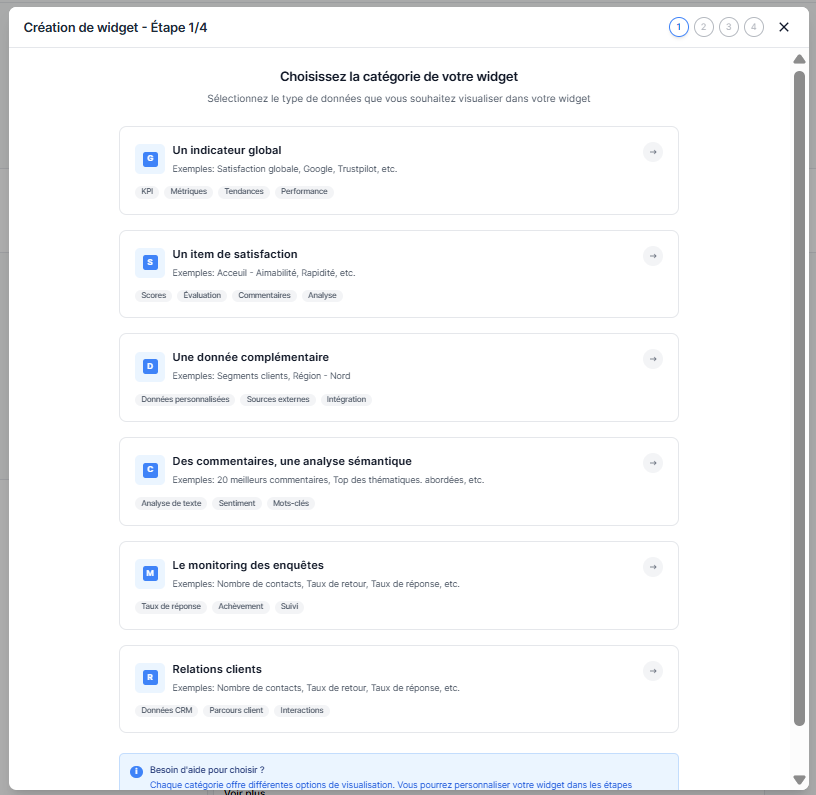Open arrow next to Un indicateur global
The height and width of the screenshot is (795, 816).
click(x=652, y=152)
